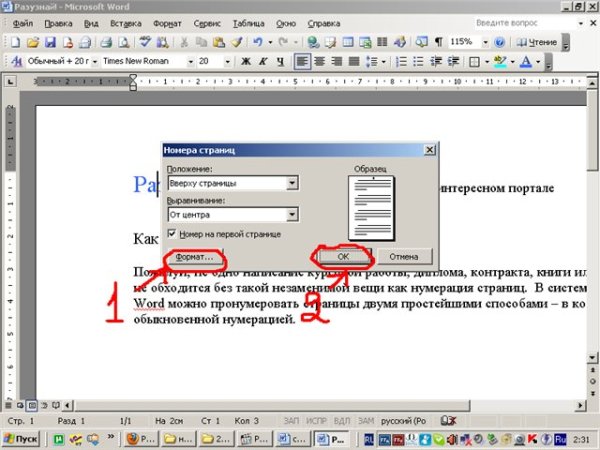Toggle bold formatting (Ж button)
This screenshot has height=450, width=600.
pos(246,62)
